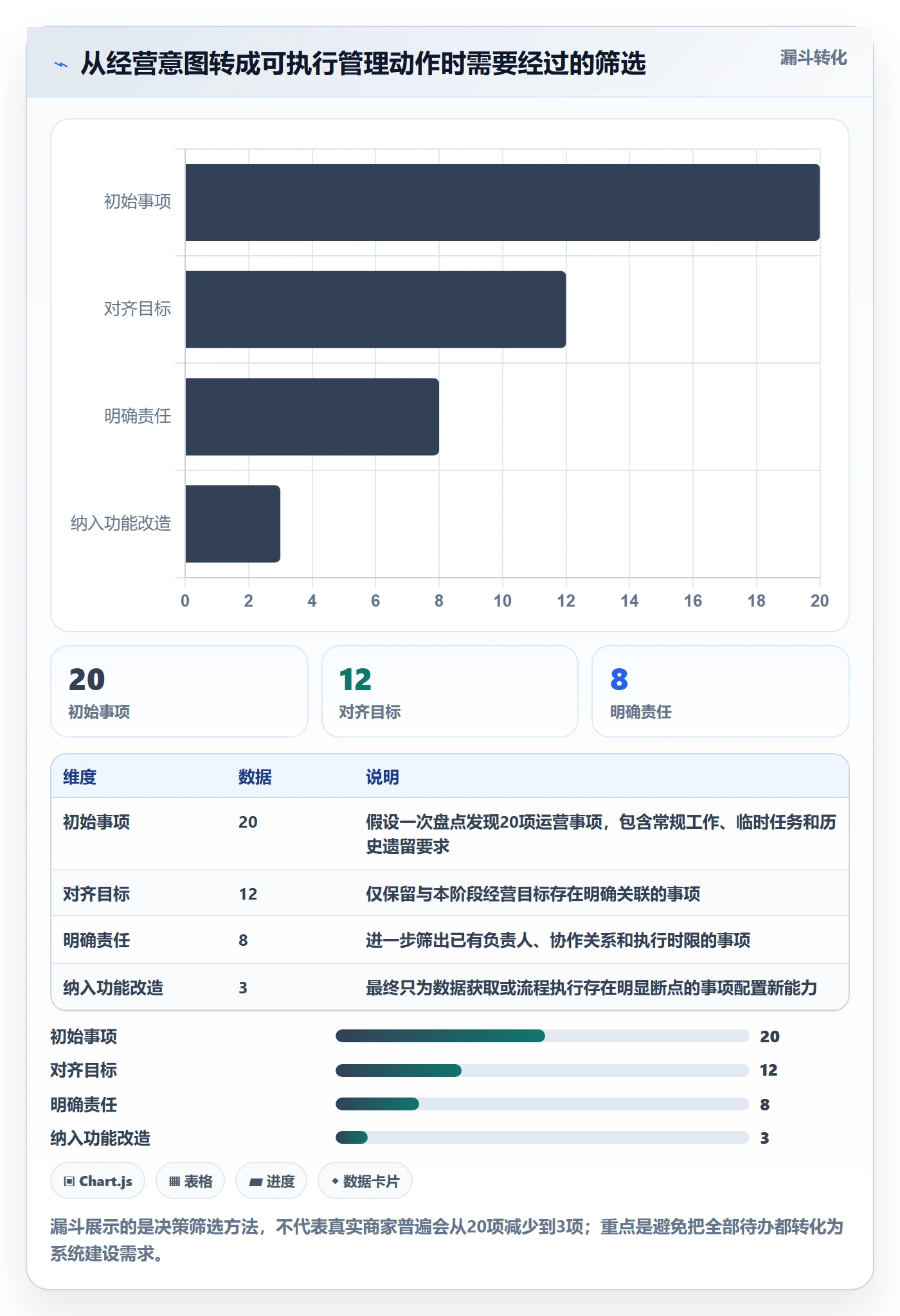Select the 数据卡片 tag chip
This screenshot has height=1316, width=900.
[365, 1181]
